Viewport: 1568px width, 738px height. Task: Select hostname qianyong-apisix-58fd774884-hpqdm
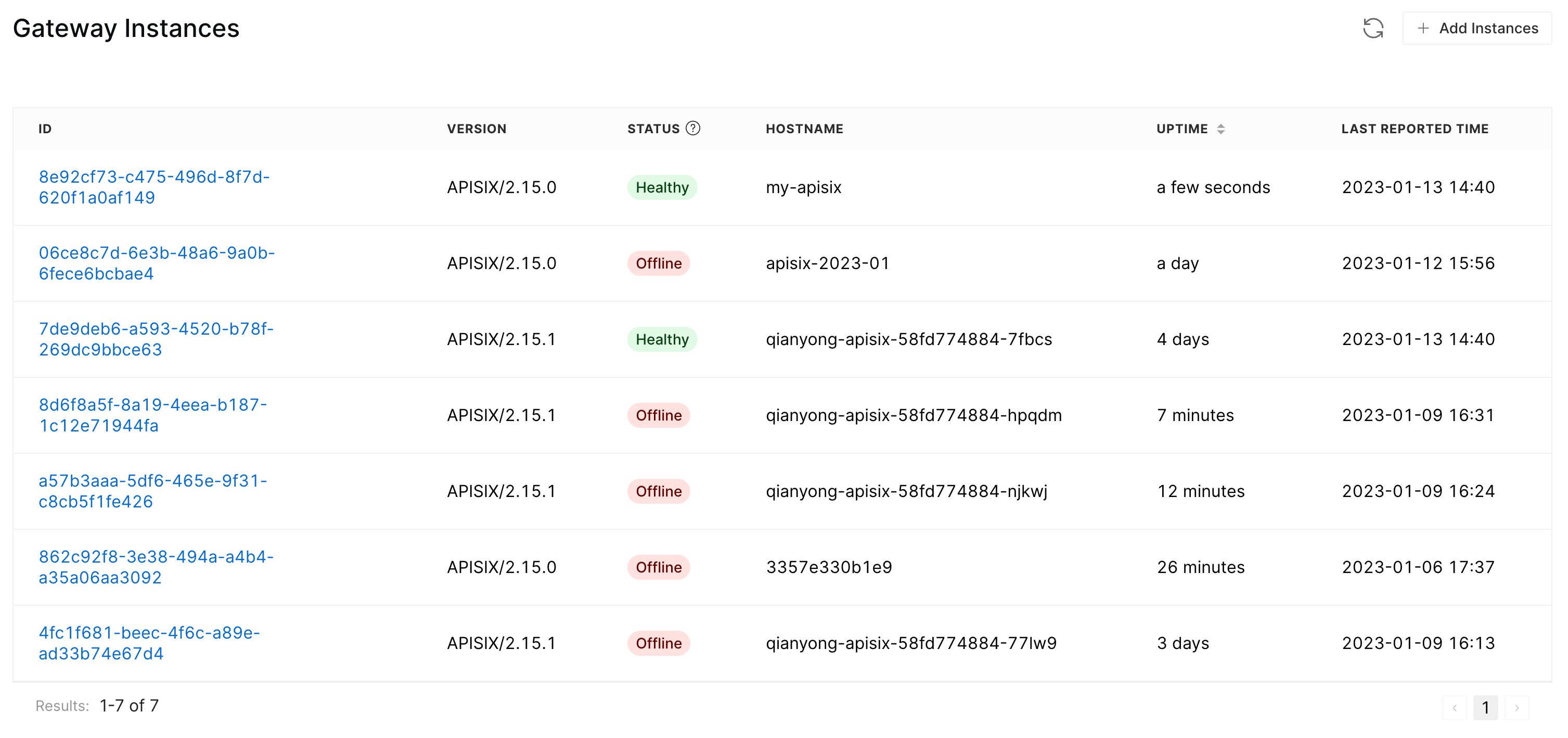pyautogui.click(x=914, y=416)
